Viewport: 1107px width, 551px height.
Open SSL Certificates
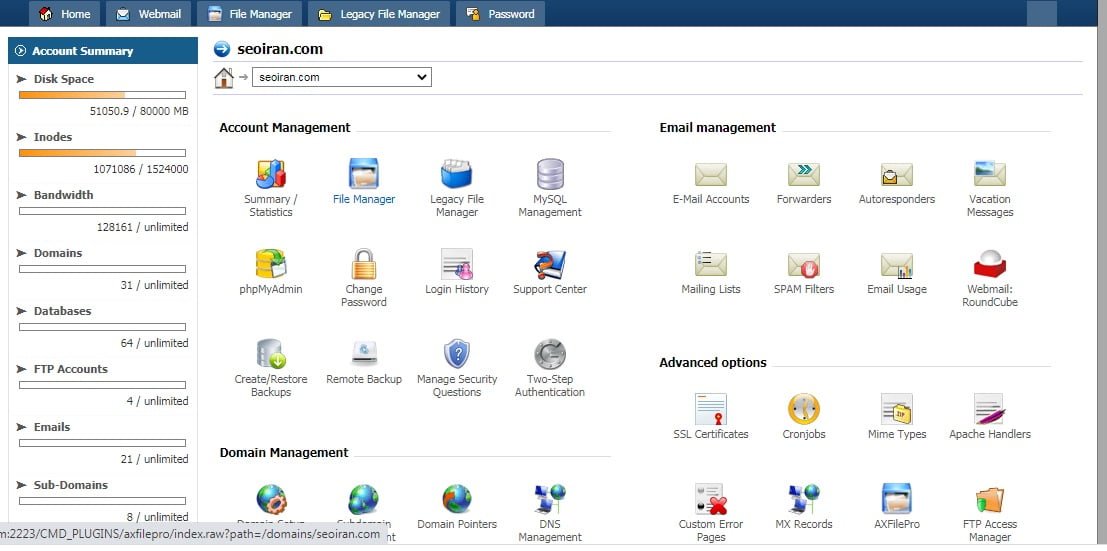coord(711,409)
